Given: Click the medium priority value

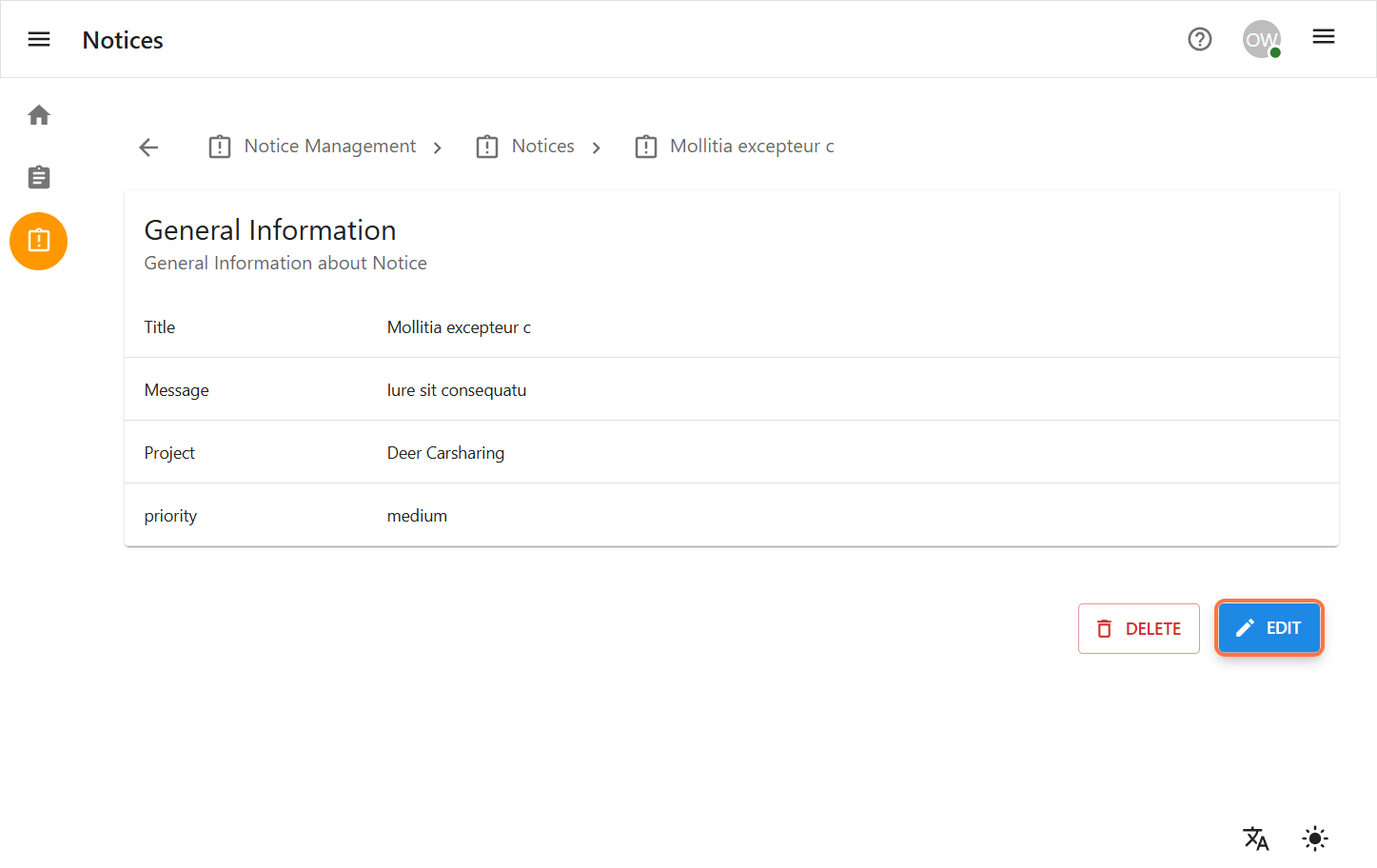Looking at the screenshot, I should tap(417, 516).
